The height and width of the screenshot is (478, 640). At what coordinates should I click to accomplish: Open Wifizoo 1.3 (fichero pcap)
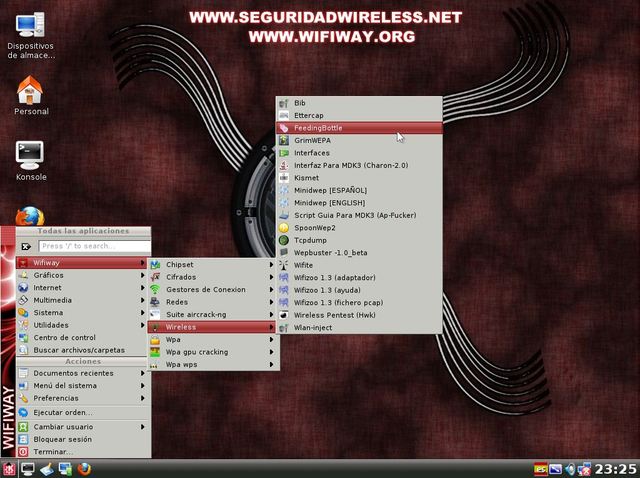click(359, 302)
